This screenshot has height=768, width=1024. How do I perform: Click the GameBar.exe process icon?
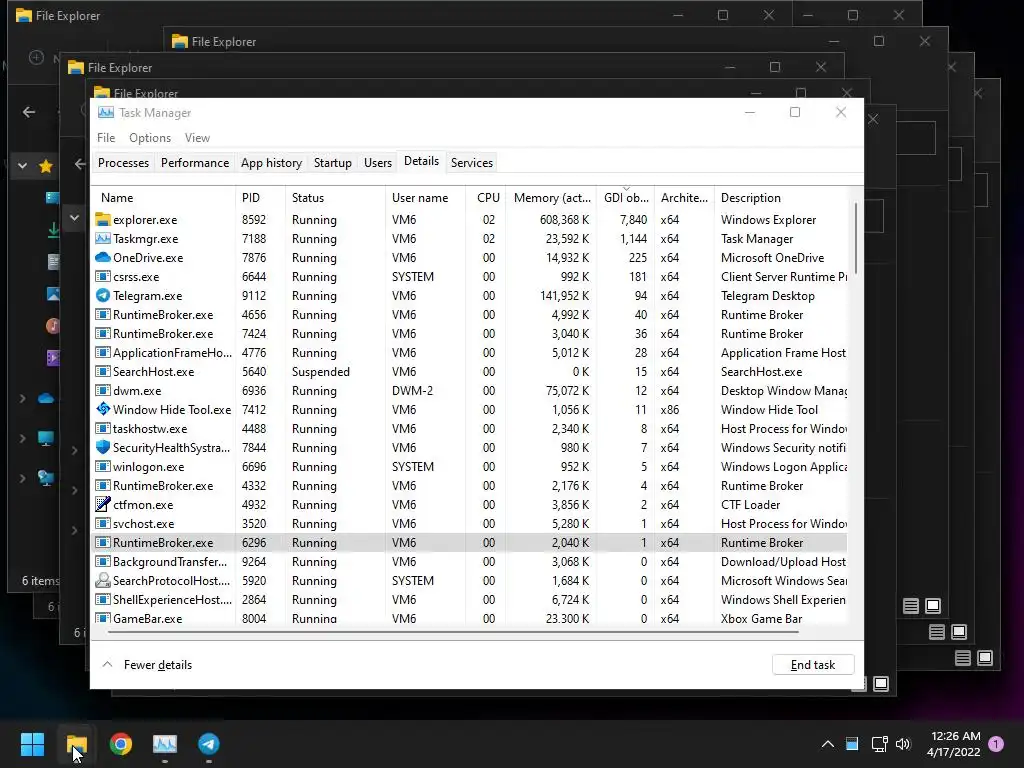point(103,618)
